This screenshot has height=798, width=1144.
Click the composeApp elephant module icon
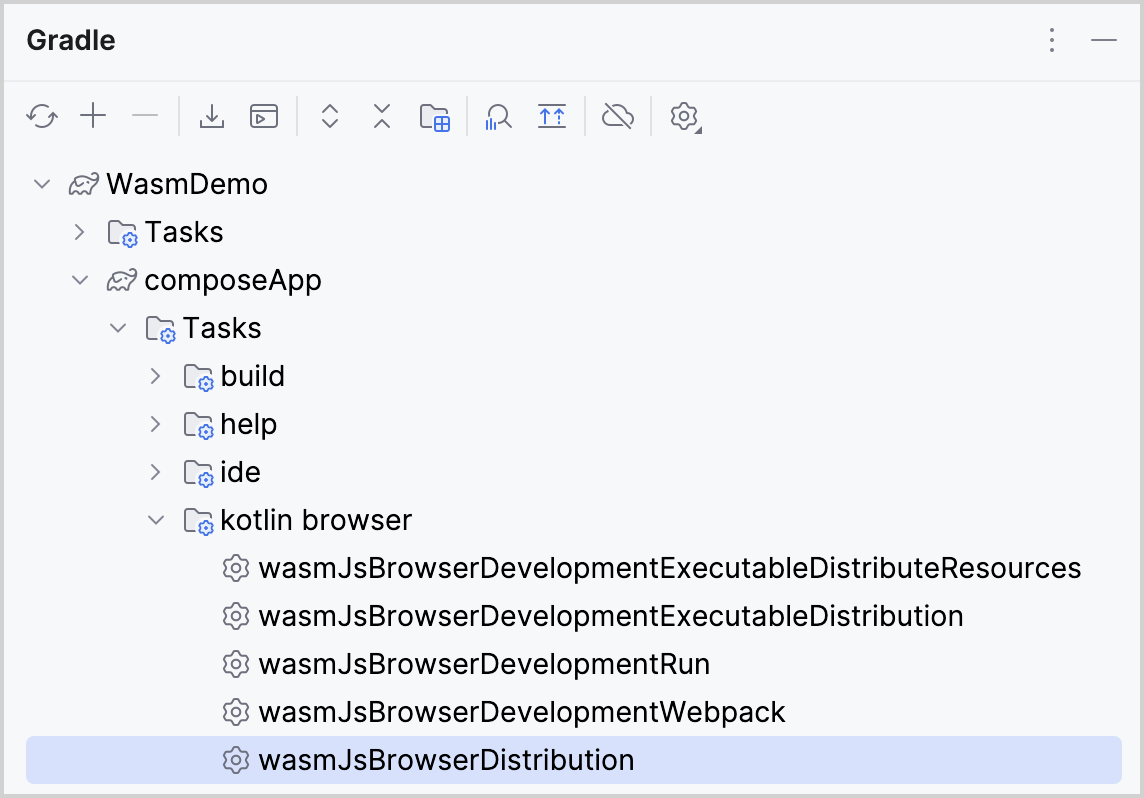click(x=121, y=280)
